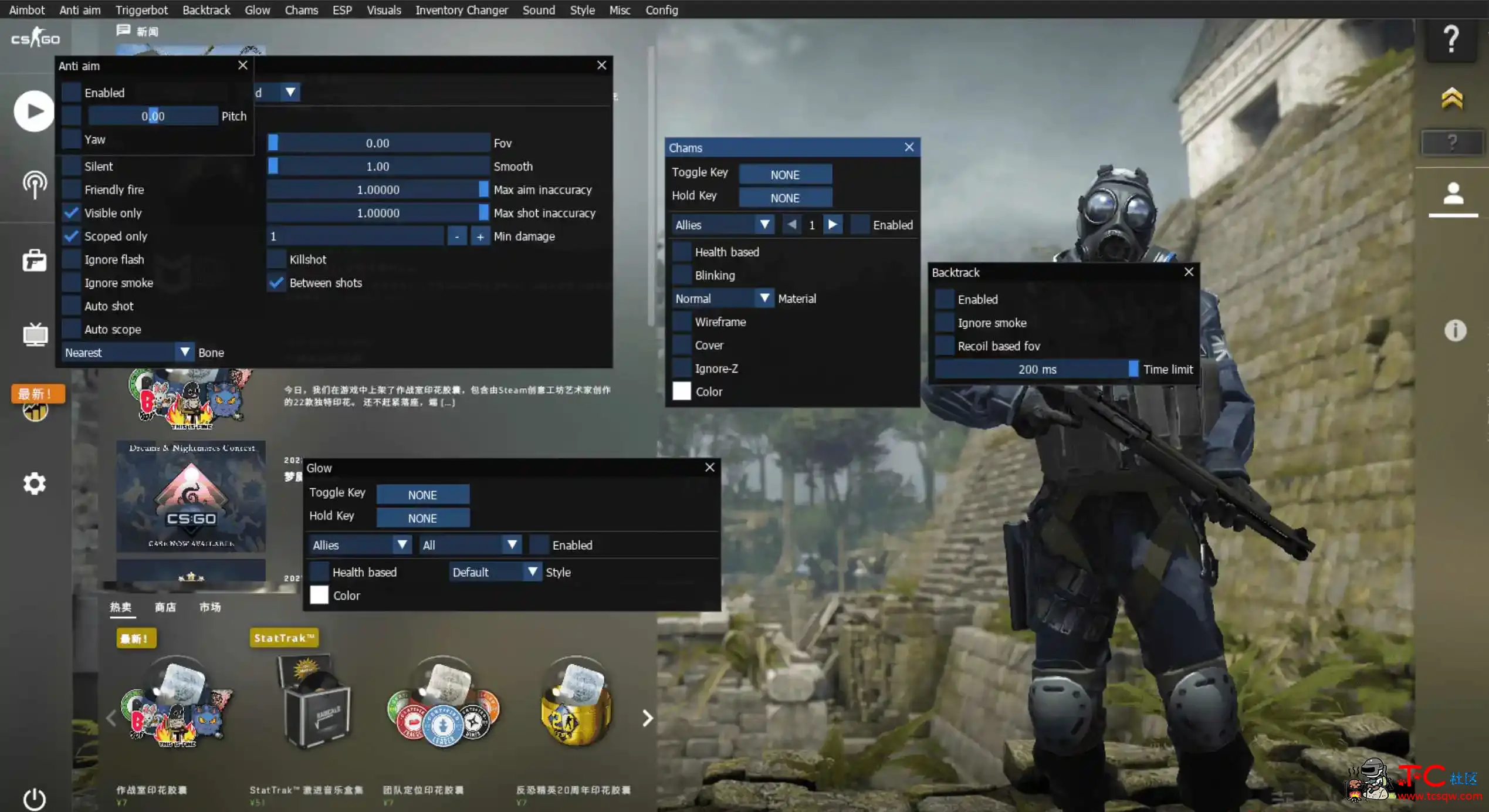Click the Min damage stepper plus button
This screenshot has width=1489, height=812.
[x=480, y=236]
